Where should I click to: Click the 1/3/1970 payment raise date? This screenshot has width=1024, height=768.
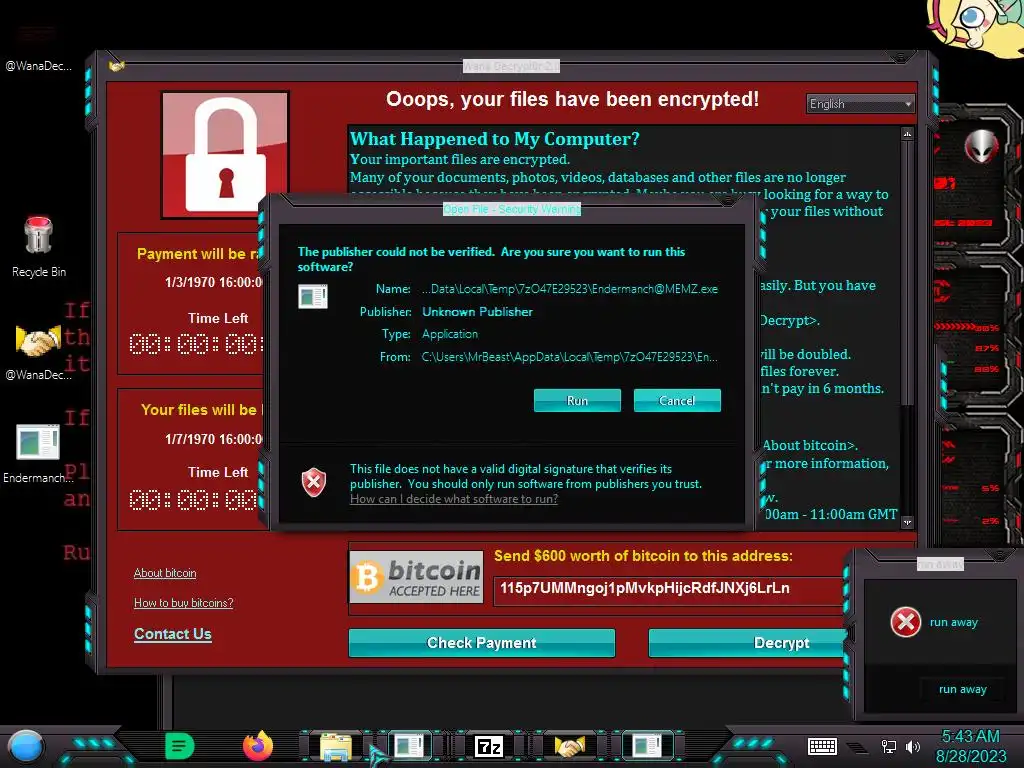(x=214, y=282)
